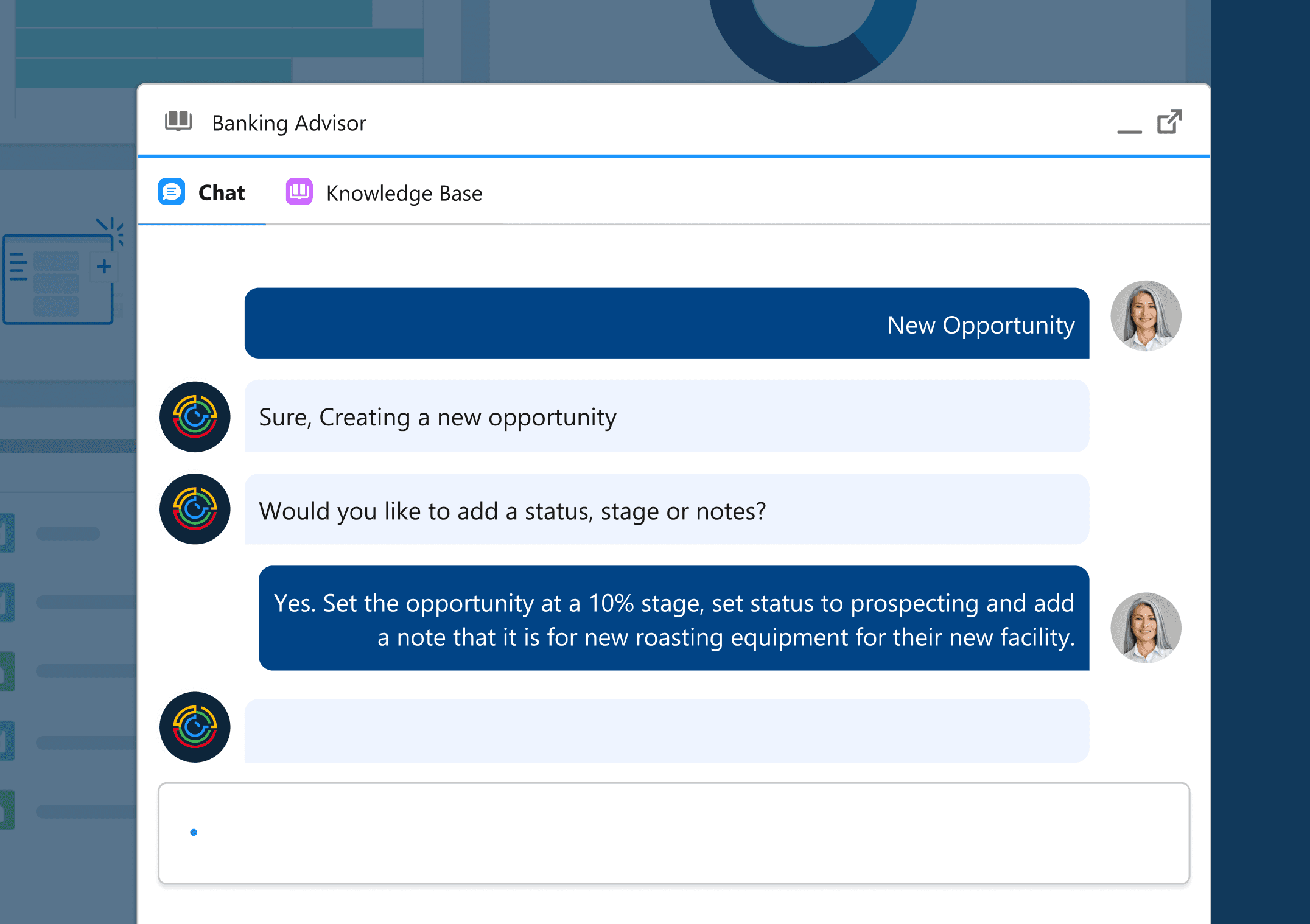The width and height of the screenshot is (1310, 924).
Task: Focus the chat message input field
Action: click(x=673, y=833)
